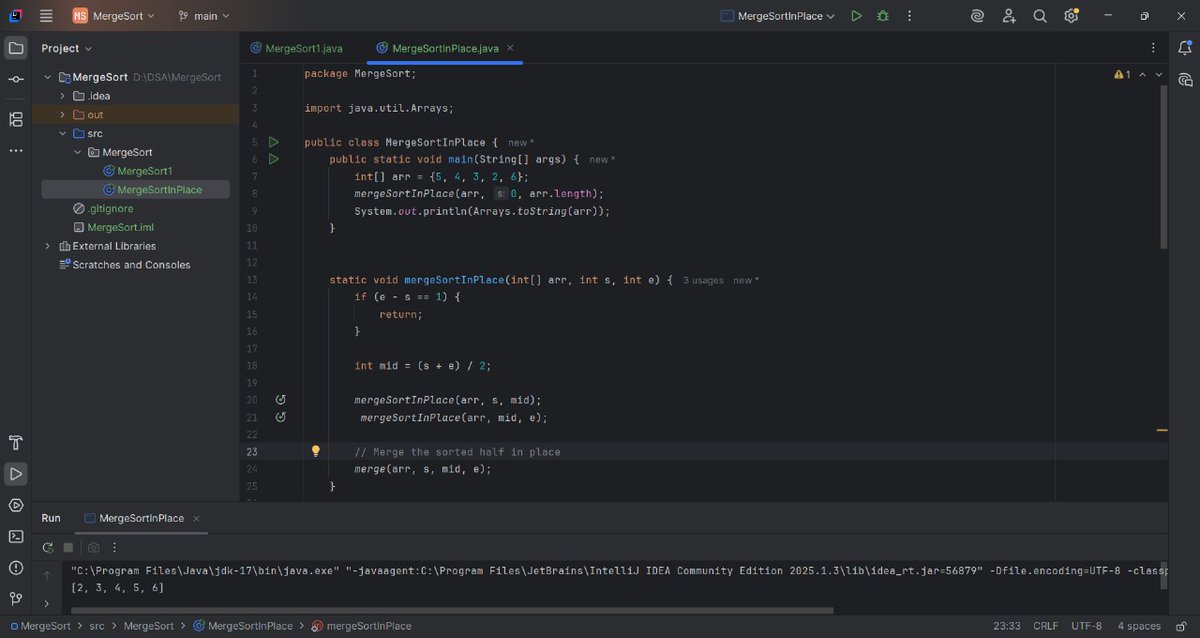This screenshot has height=638, width=1200.
Task: Stop the running process in Run panel
Action: tap(69, 547)
